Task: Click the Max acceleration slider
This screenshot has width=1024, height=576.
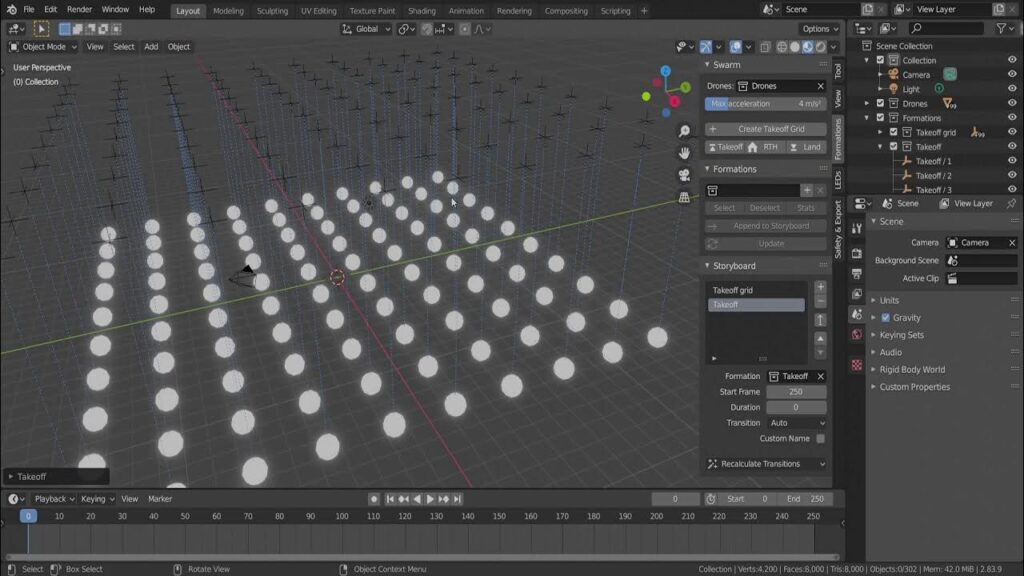Action: click(x=765, y=104)
